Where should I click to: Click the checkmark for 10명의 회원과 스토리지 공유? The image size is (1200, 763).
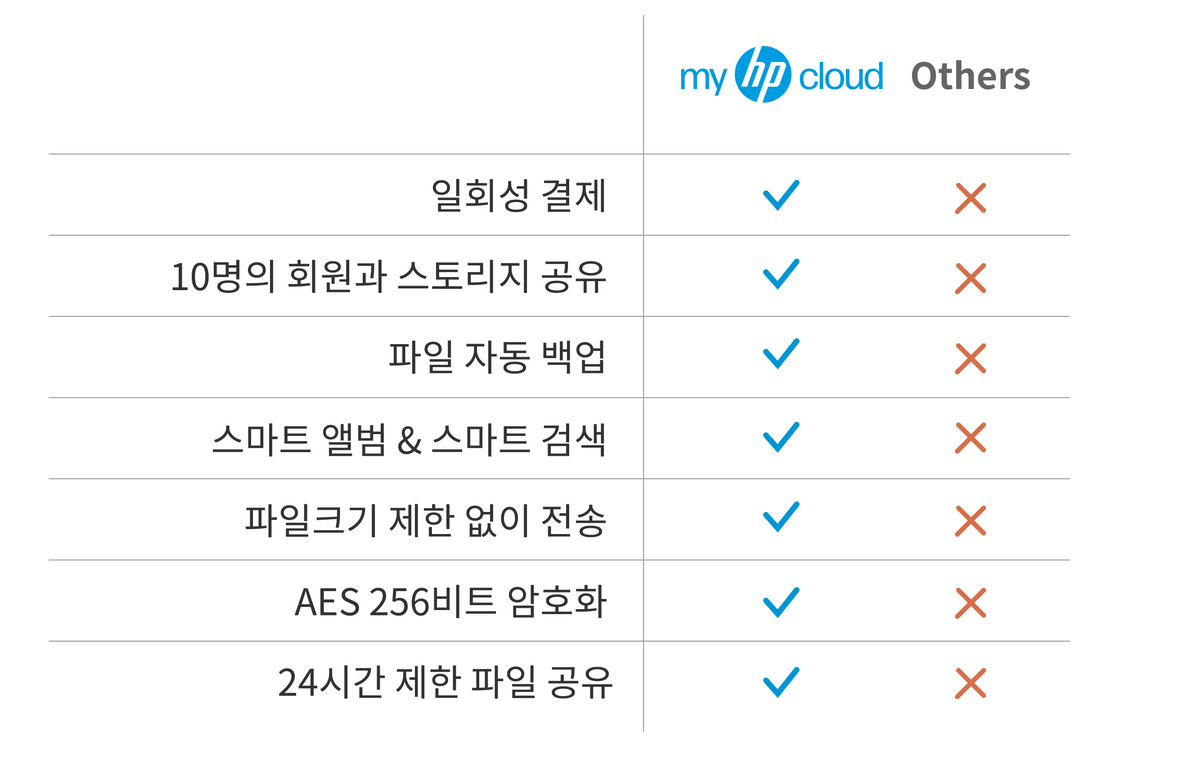pyautogui.click(x=781, y=273)
